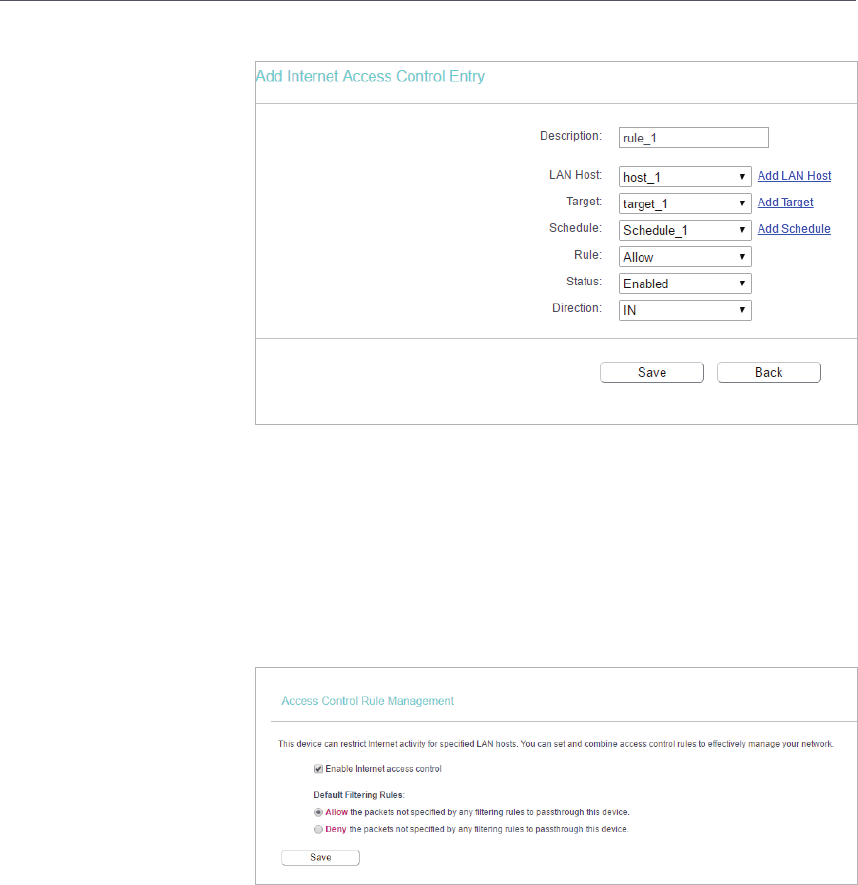Open the Rule dropdown set to Allow

685,257
